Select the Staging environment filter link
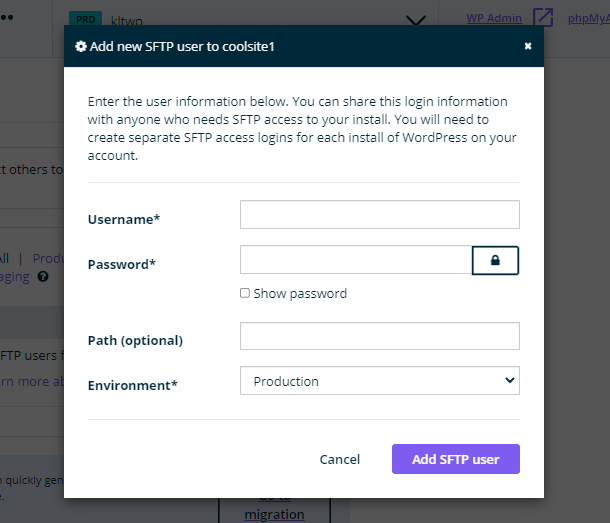This screenshot has height=523, width=610. (x=15, y=277)
